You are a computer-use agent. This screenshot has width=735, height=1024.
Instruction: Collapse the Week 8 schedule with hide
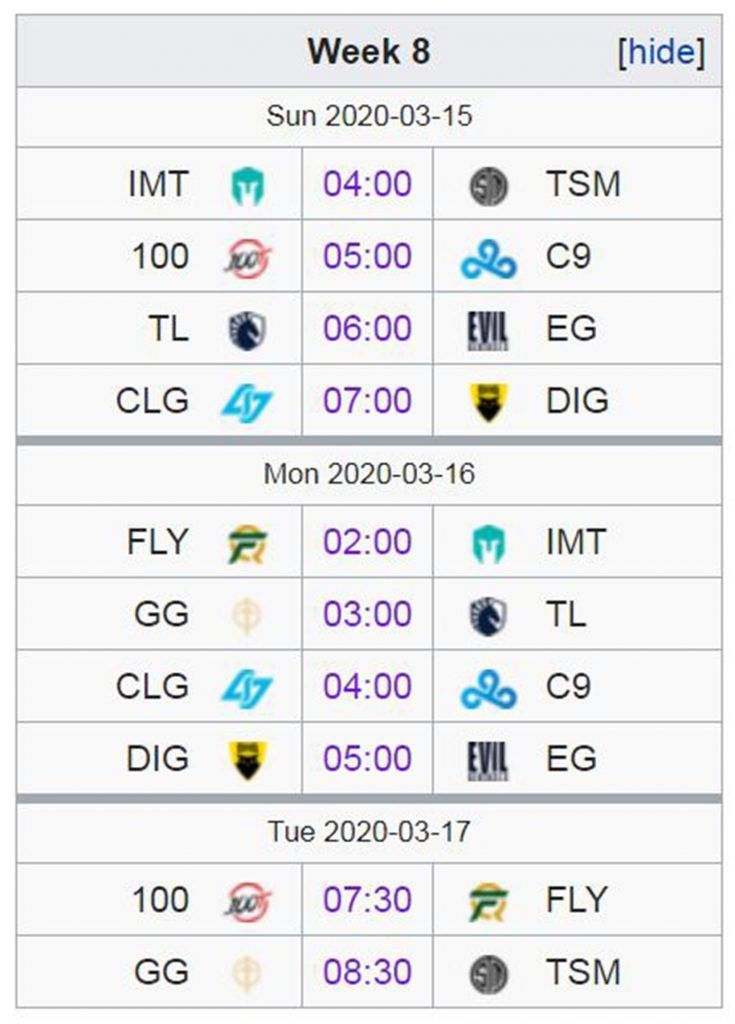pos(661,52)
